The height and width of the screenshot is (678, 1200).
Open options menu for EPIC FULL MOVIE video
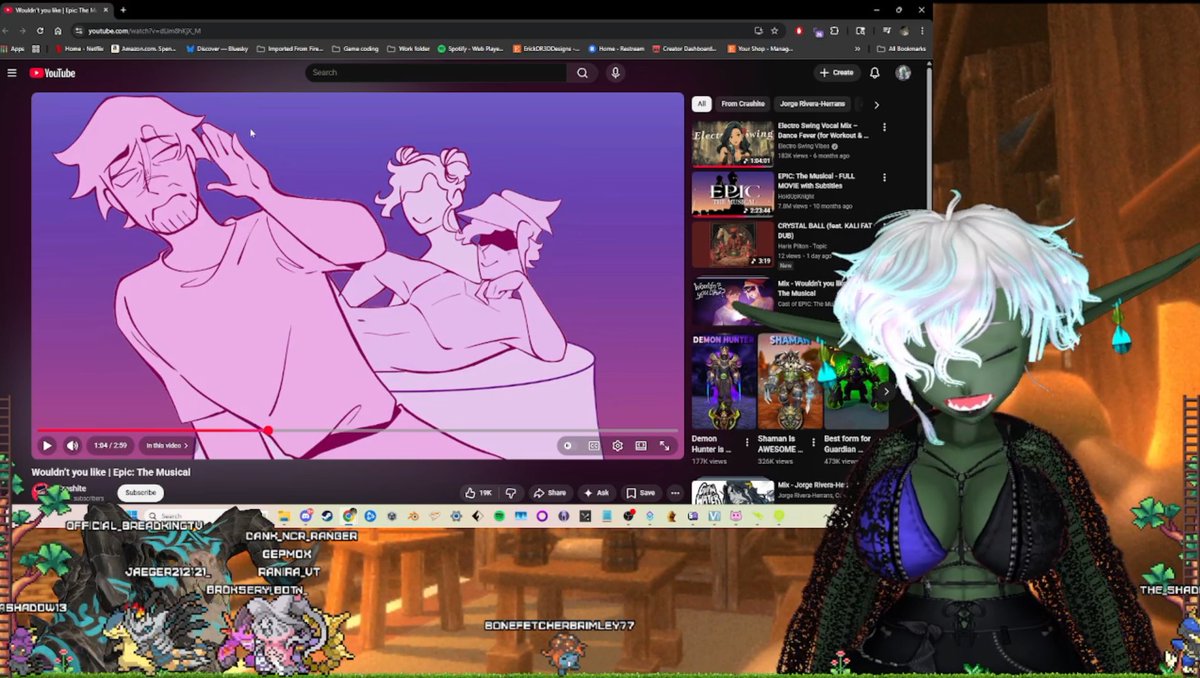(884, 178)
